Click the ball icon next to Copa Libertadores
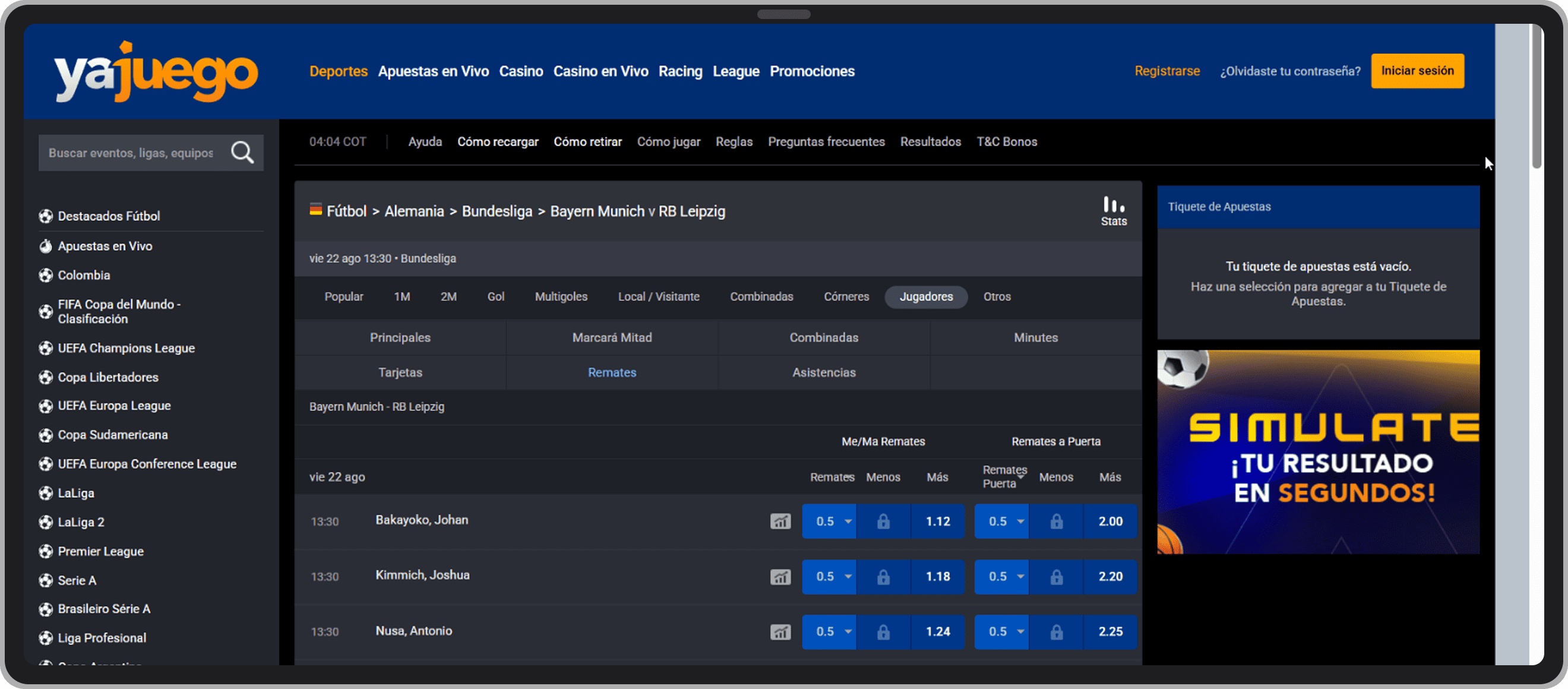This screenshot has height=689, width=1568. 46,377
